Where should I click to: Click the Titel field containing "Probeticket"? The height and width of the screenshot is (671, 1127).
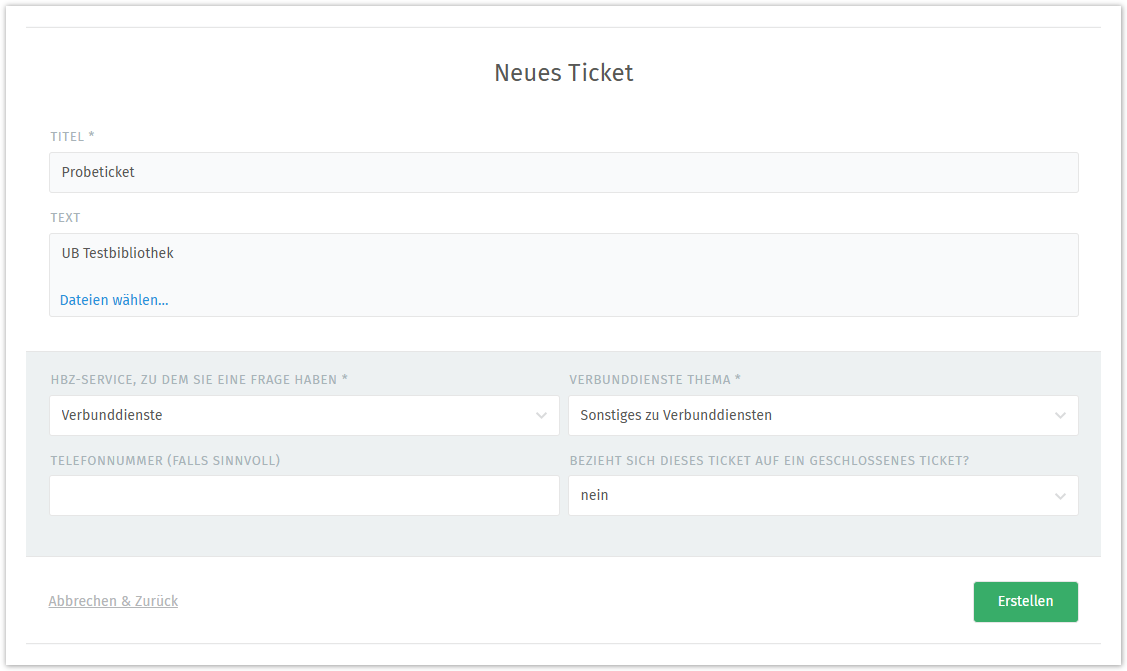click(563, 172)
